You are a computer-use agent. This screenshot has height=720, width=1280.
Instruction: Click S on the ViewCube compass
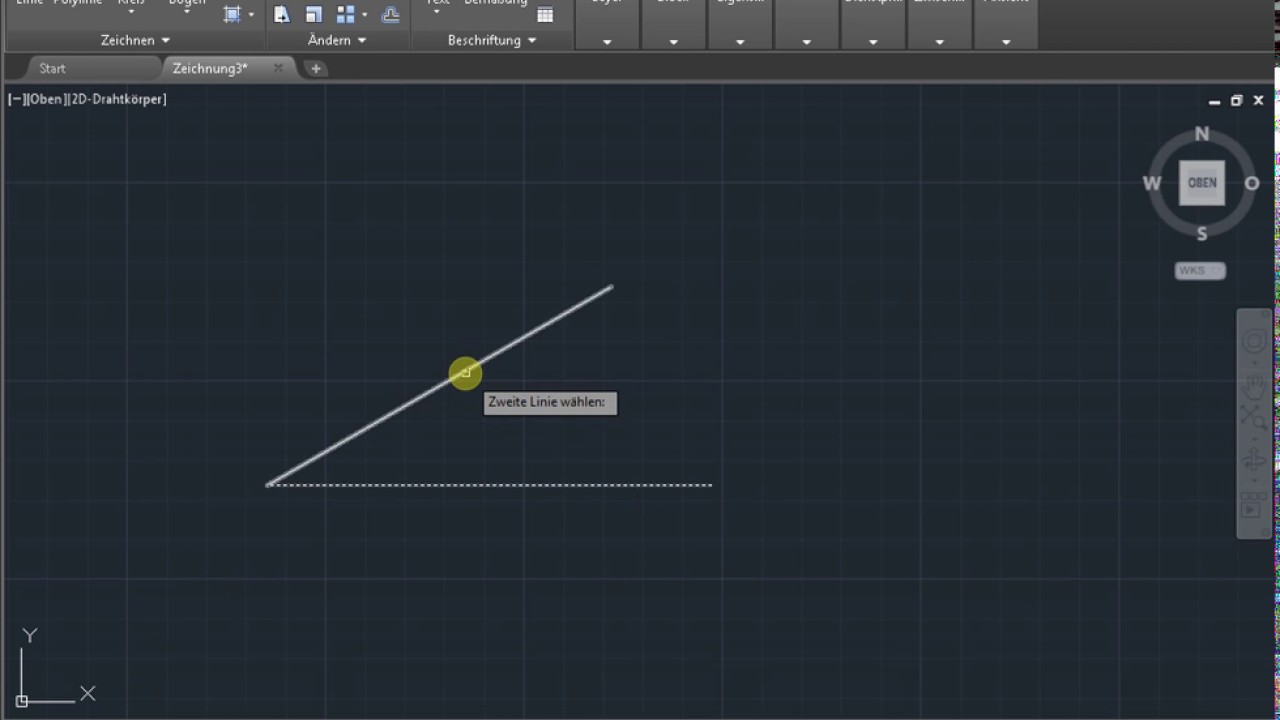point(1202,234)
